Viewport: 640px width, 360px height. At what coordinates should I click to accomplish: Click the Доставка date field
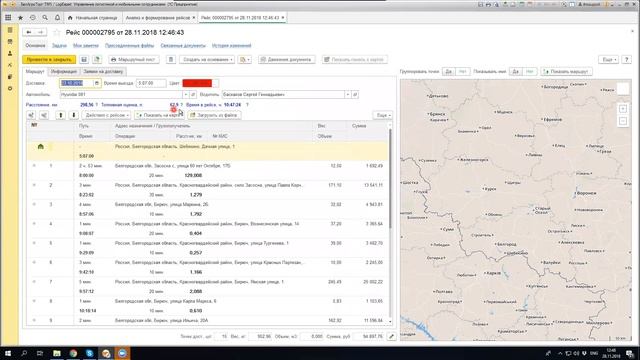(x=77, y=83)
